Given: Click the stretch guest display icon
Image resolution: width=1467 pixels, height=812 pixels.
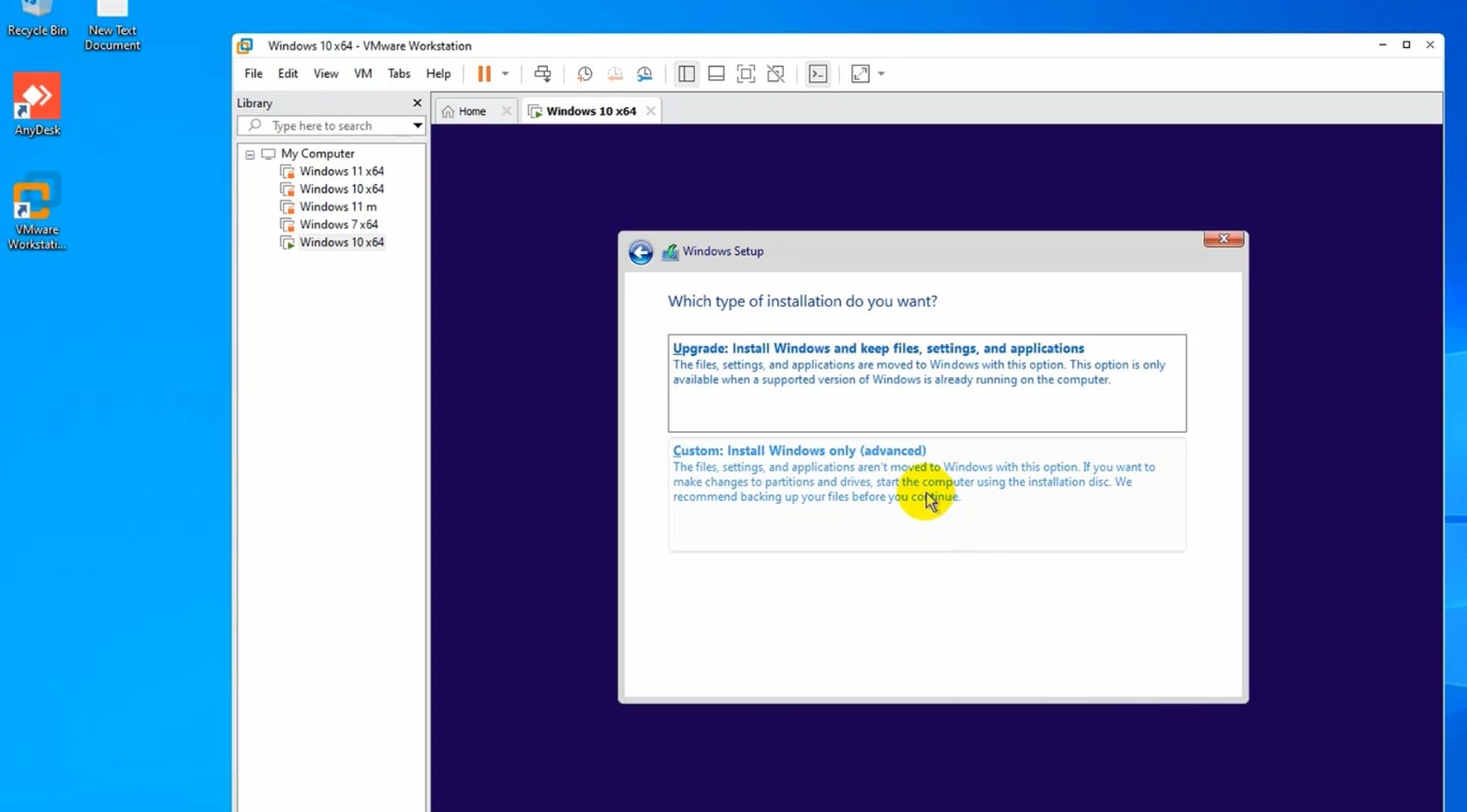Looking at the screenshot, I should point(860,73).
